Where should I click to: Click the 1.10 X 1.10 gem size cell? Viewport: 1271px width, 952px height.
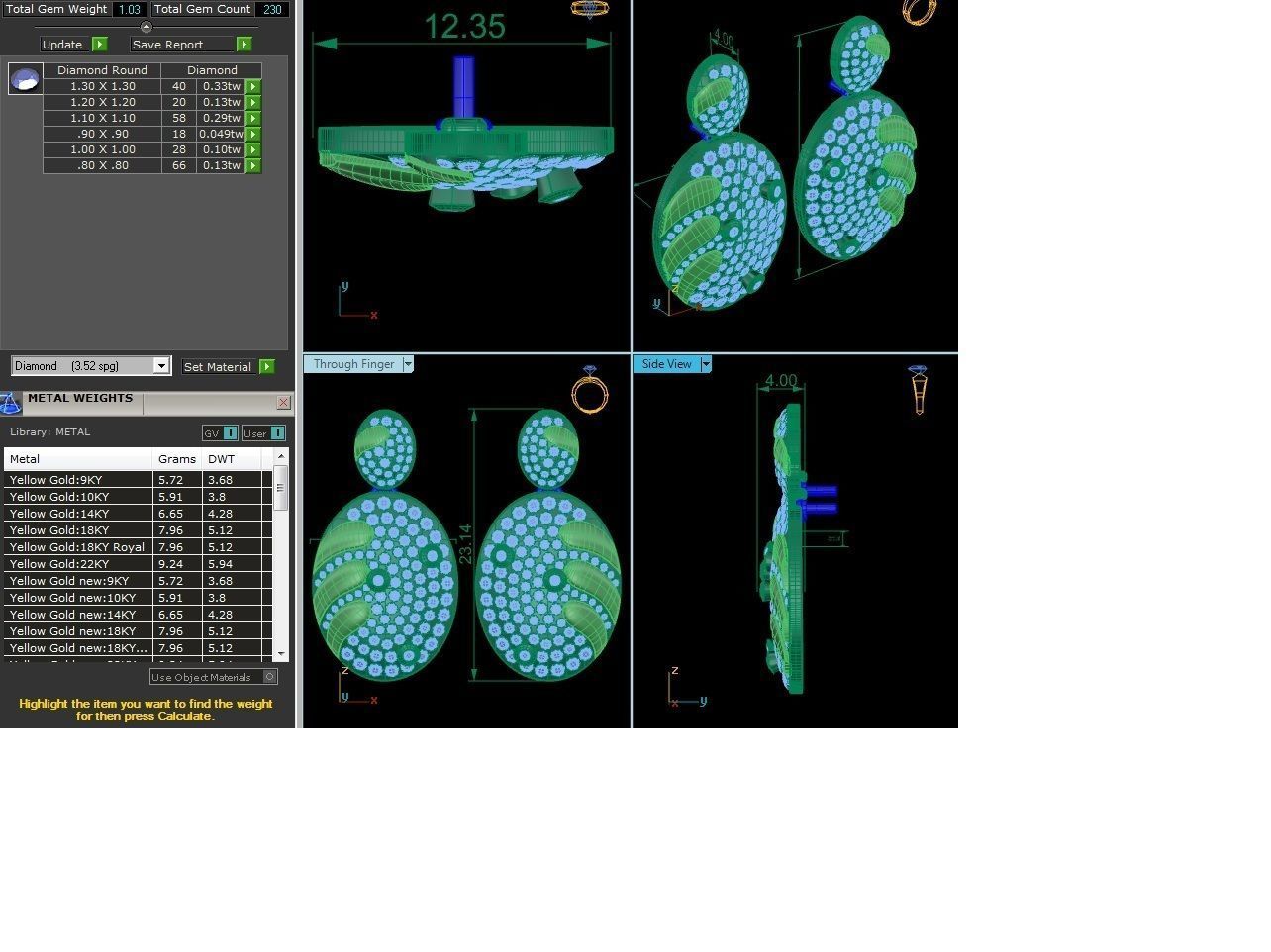[103, 119]
